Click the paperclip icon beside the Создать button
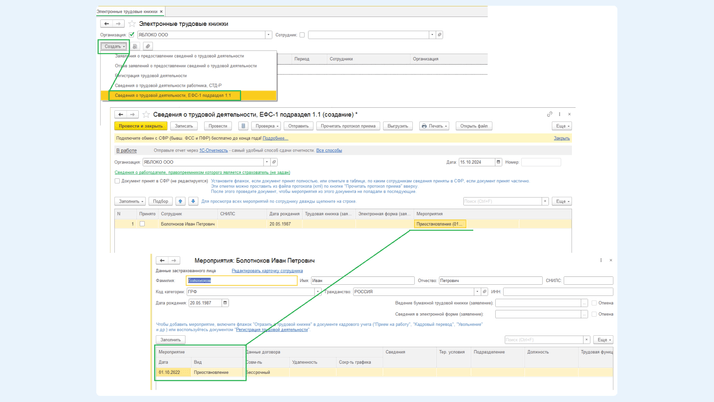 [x=148, y=46]
